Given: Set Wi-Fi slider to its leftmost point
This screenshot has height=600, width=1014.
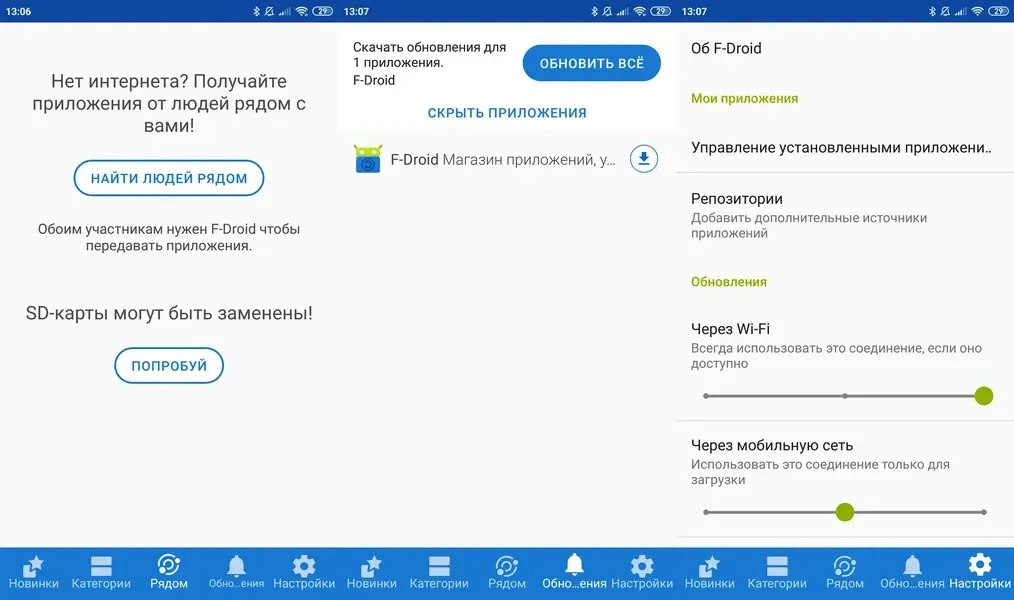Looking at the screenshot, I should tap(706, 396).
